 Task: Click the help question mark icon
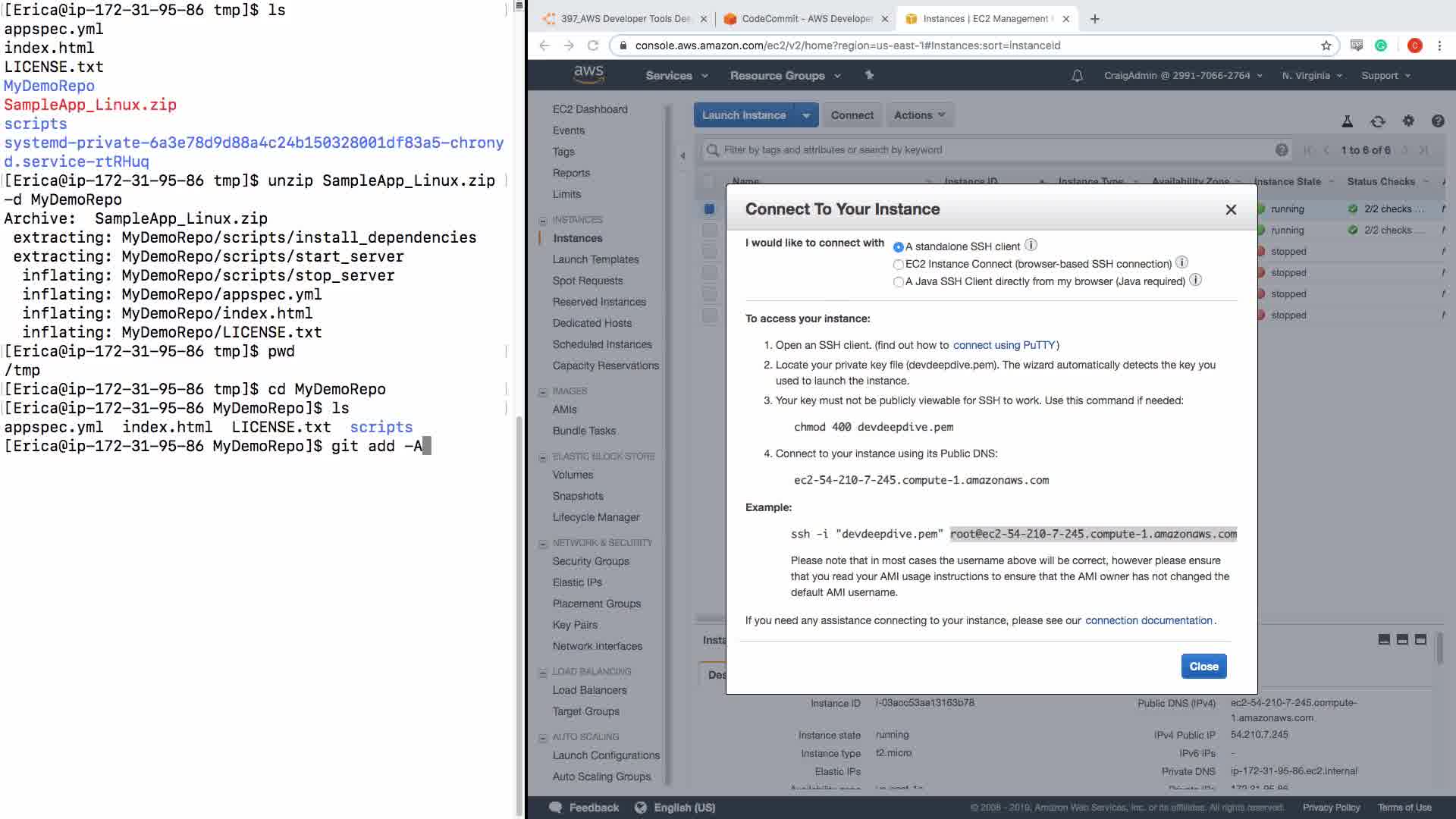1437,121
